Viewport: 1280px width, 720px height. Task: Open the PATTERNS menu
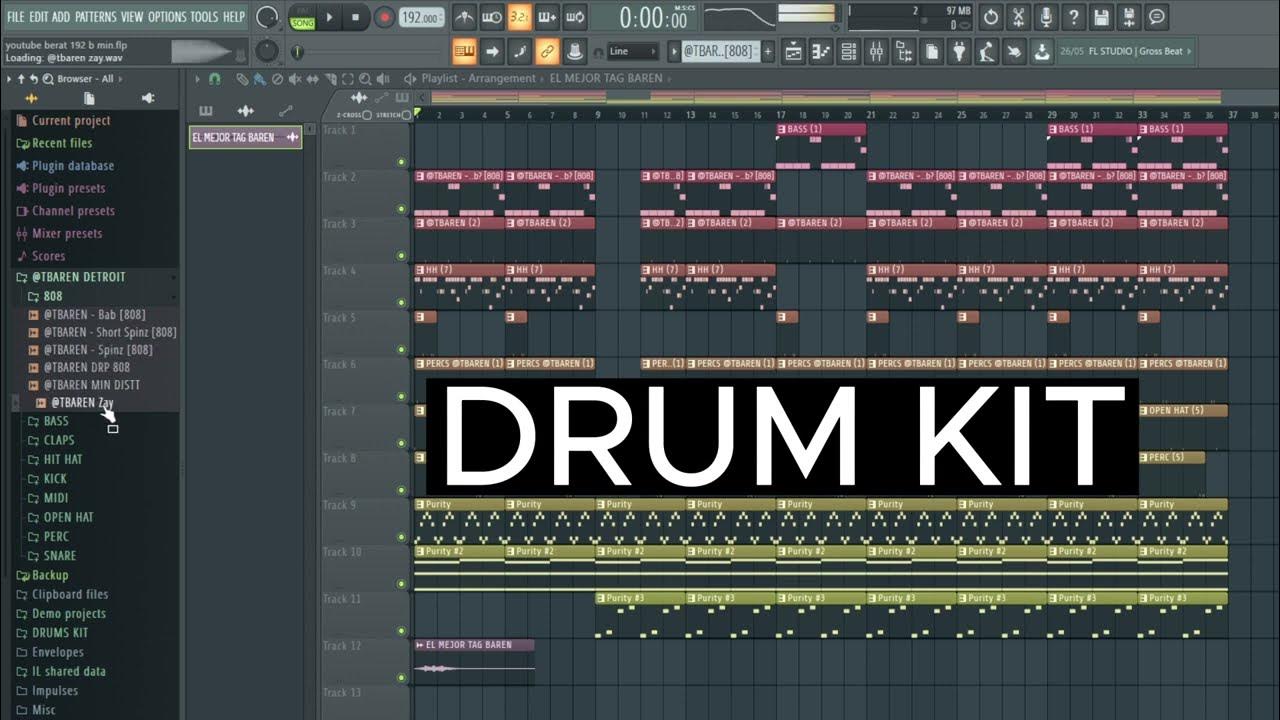click(x=96, y=17)
